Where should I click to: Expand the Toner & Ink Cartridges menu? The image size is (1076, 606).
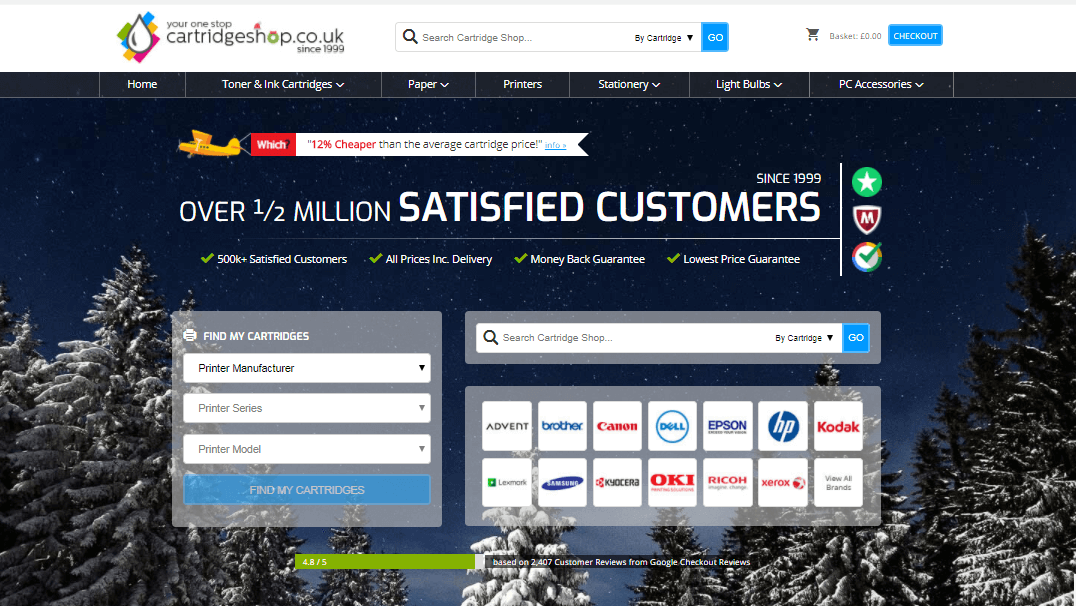pyautogui.click(x=283, y=84)
